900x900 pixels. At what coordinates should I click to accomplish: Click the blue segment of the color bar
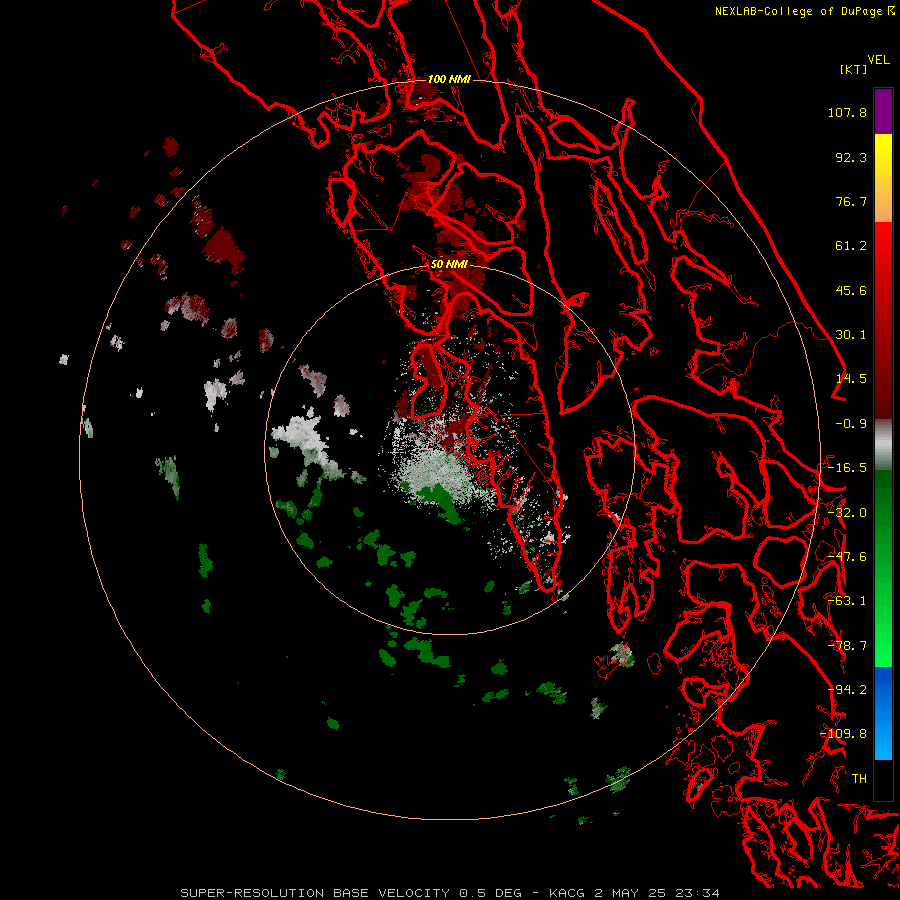click(883, 713)
